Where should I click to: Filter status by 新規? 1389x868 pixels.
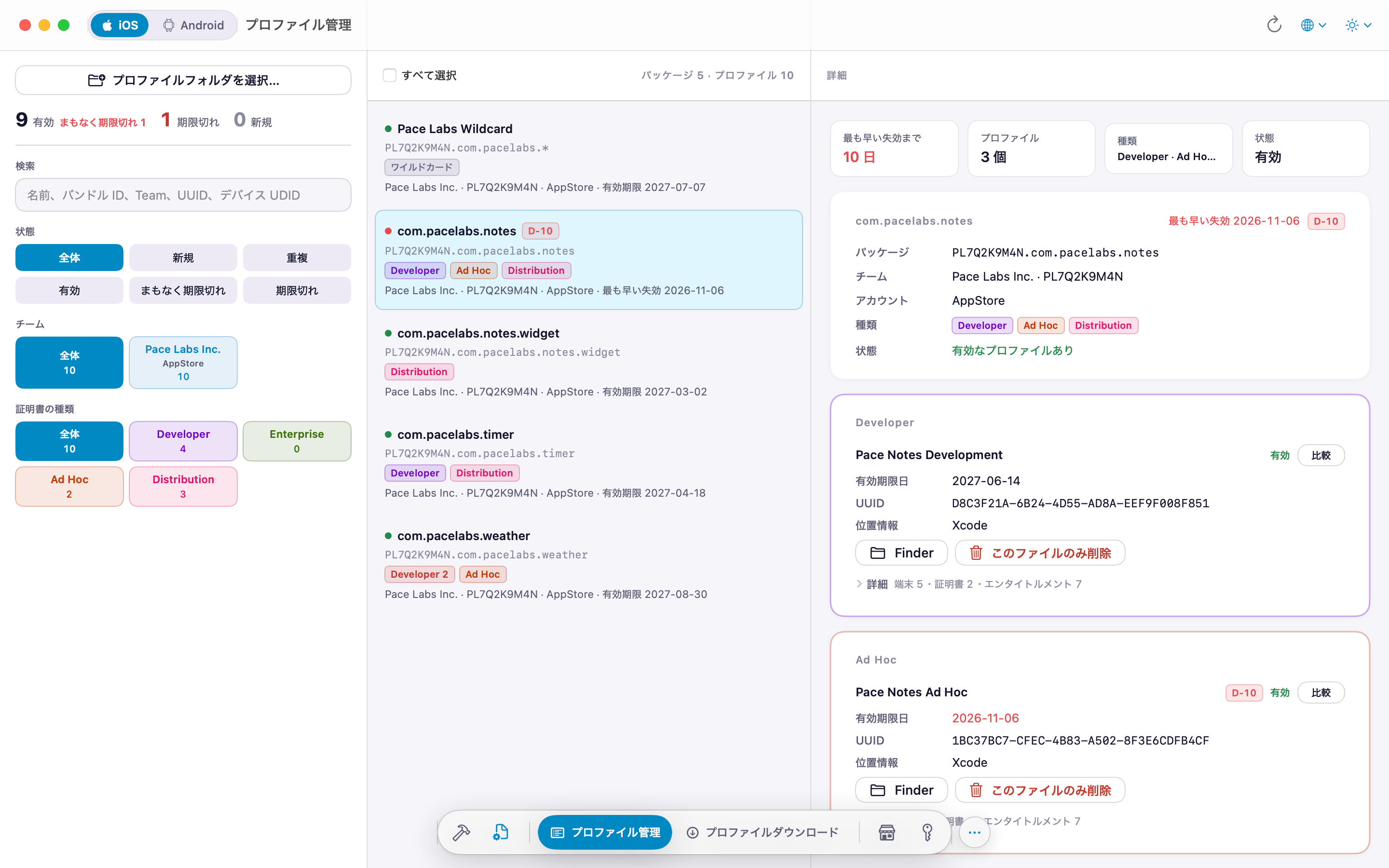183,258
